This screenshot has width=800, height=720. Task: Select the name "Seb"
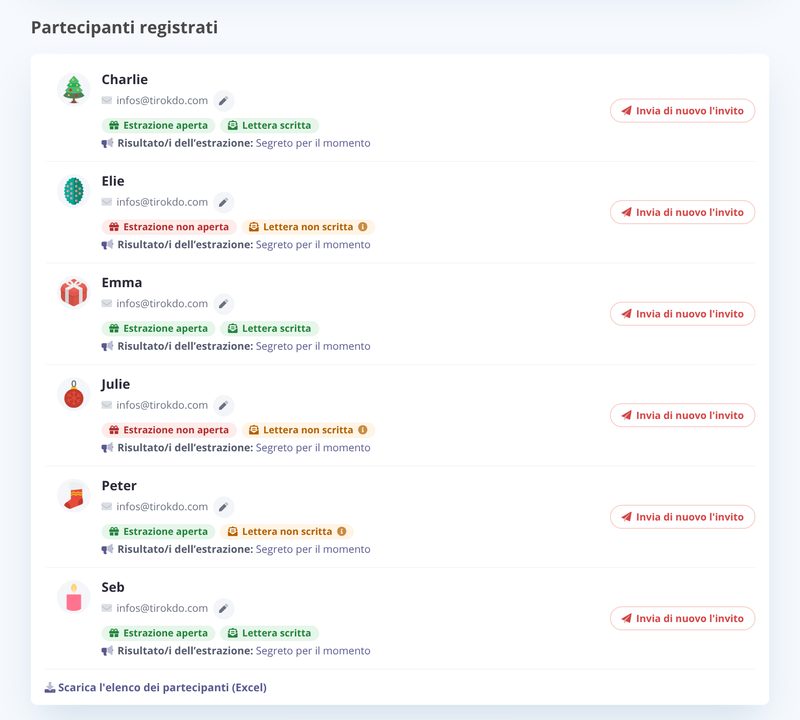[x=113, y=587]
